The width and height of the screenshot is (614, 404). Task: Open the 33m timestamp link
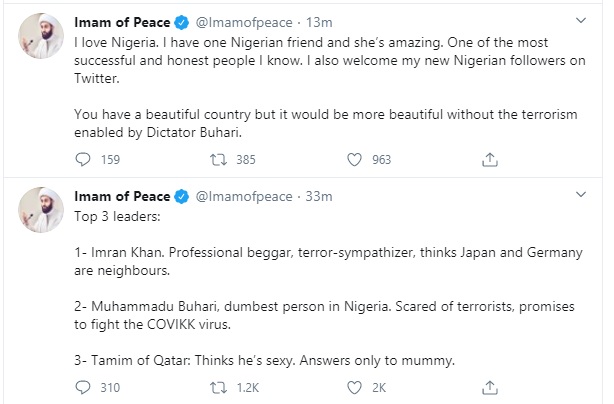(x=316, y=196)
